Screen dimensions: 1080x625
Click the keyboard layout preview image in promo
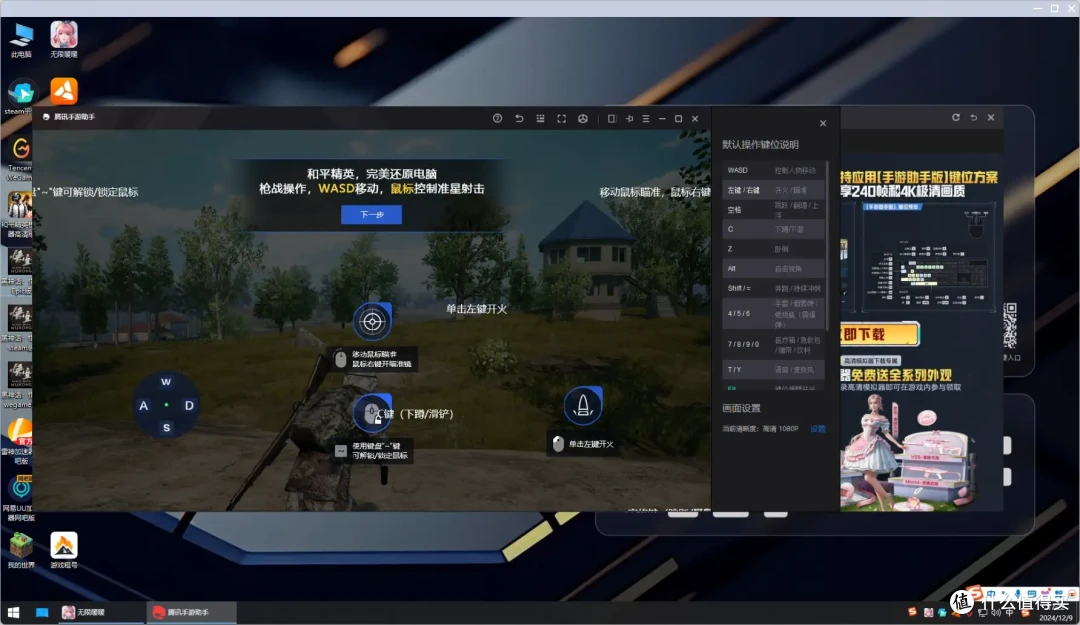927,257
